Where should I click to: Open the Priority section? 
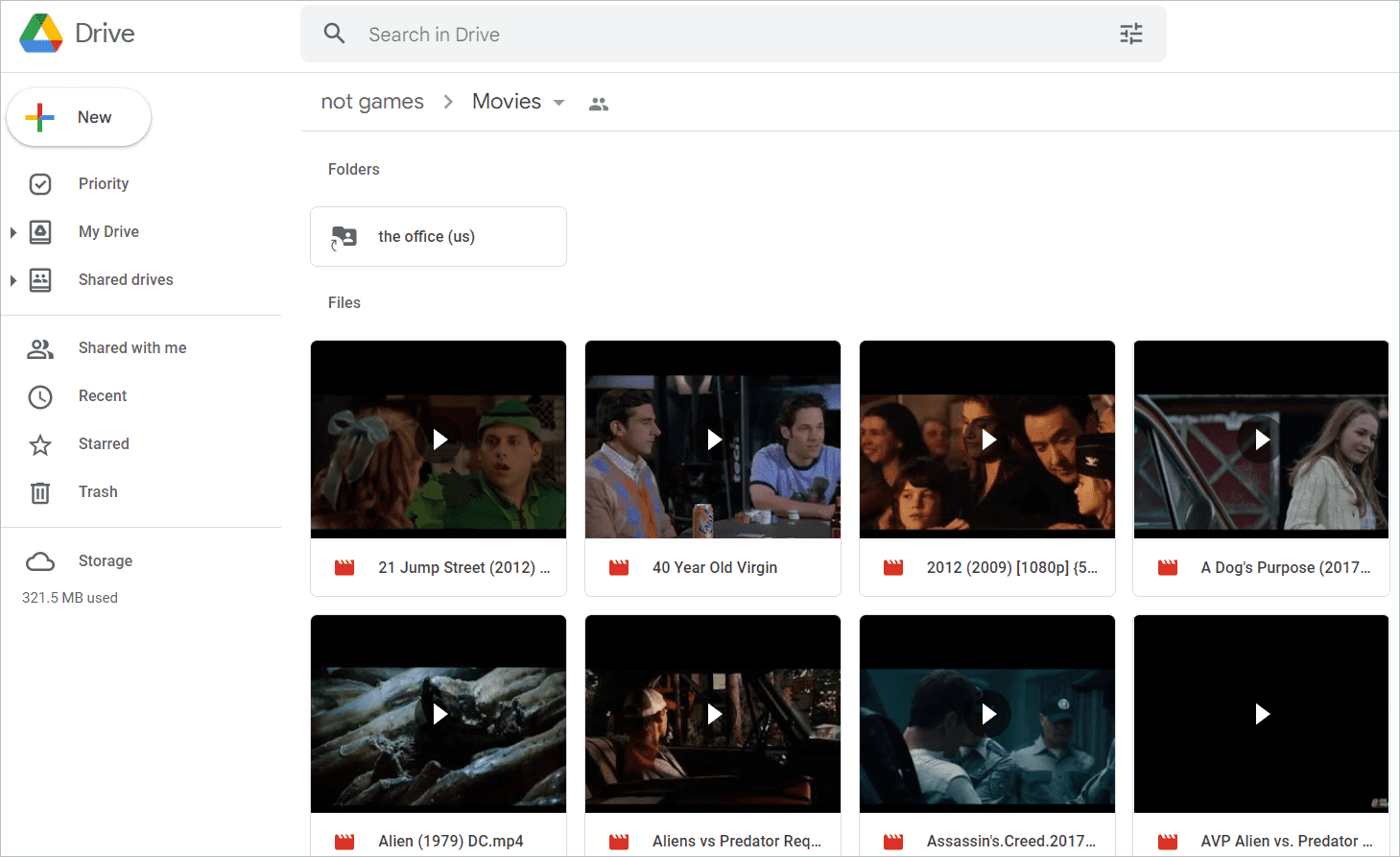pyautogui.click(x=104, y=184)
